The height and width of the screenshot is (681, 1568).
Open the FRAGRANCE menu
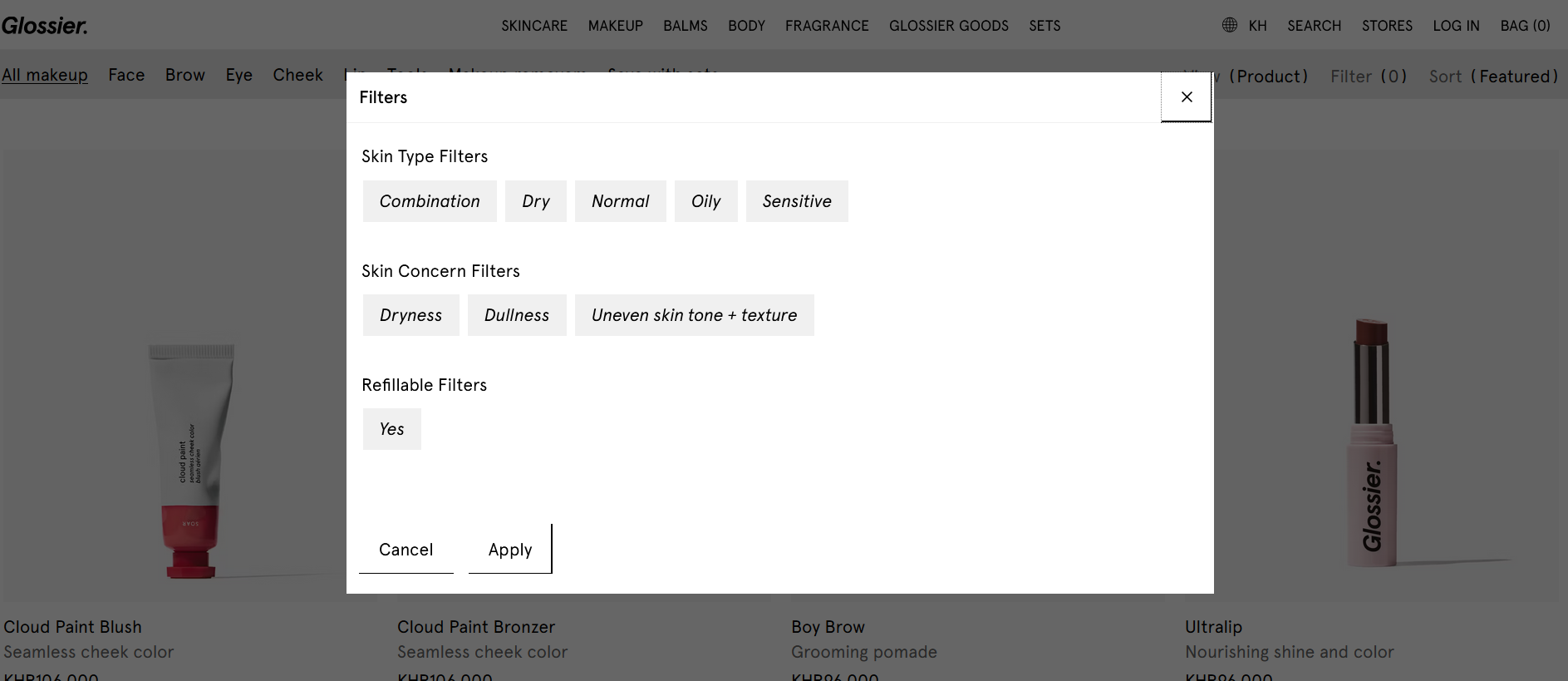(827, 26)
